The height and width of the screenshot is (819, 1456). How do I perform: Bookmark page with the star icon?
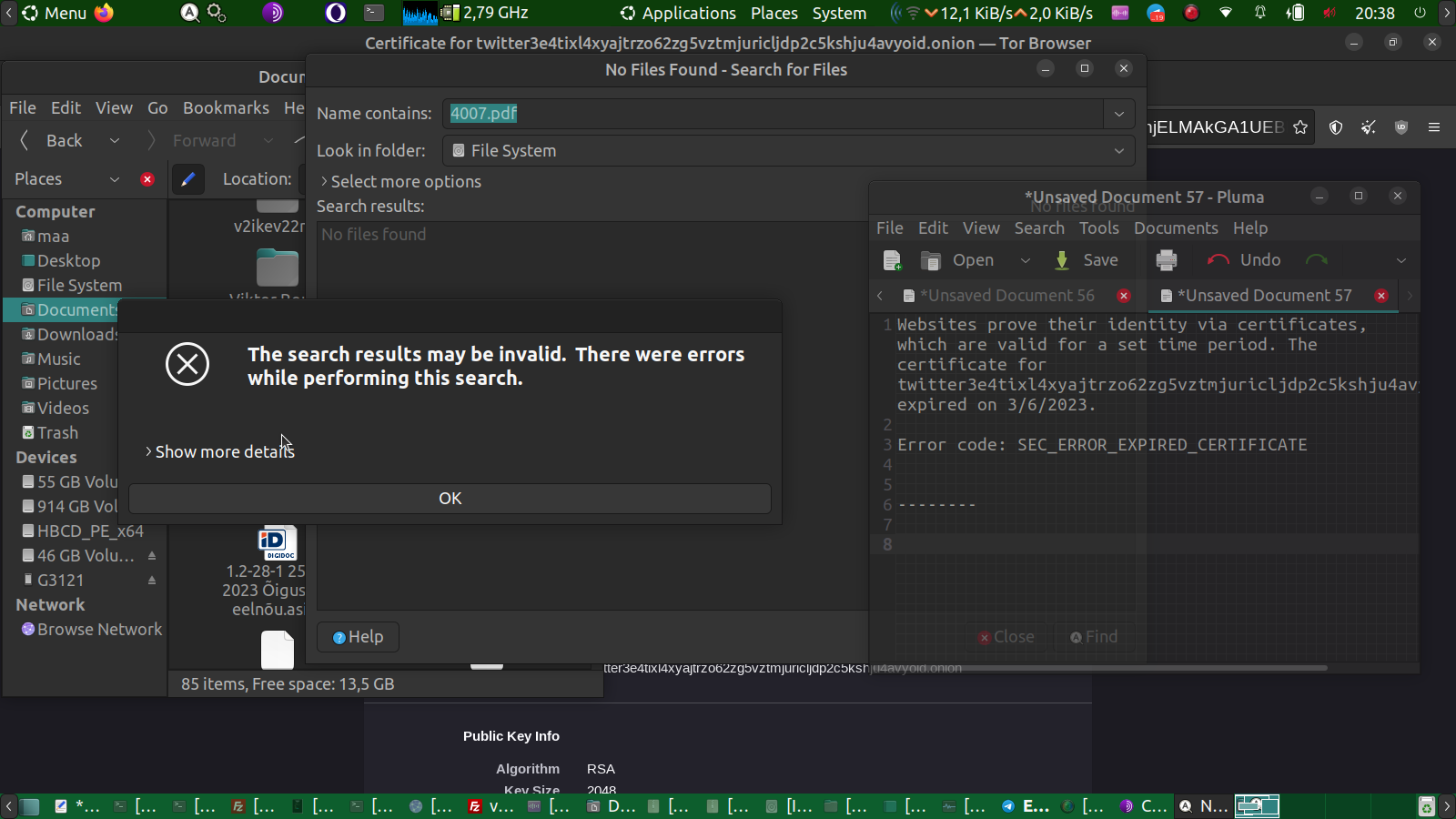tap(1300, 127)
